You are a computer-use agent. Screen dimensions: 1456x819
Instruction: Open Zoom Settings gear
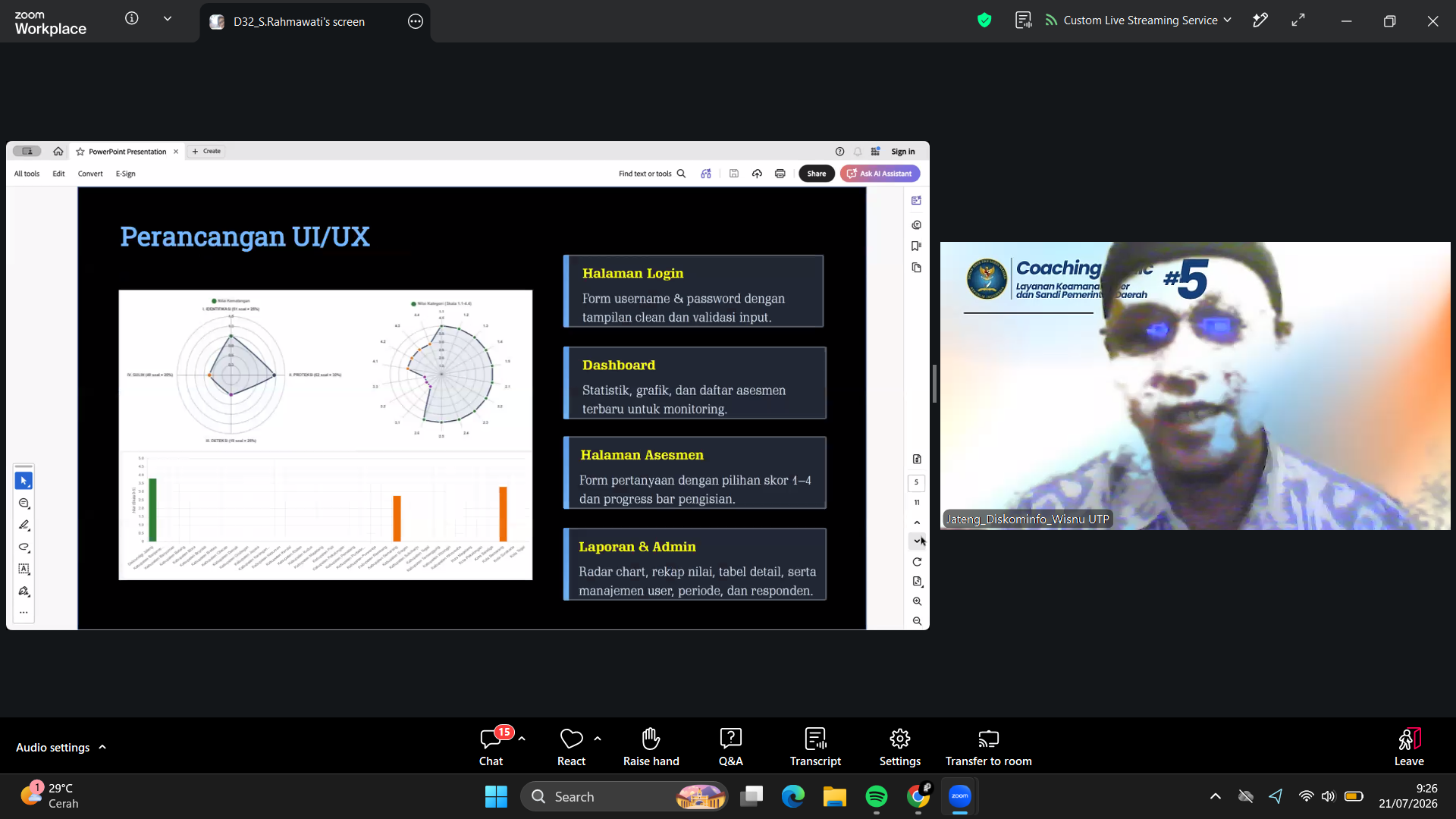pyautogui.click(x=899, y=747)
